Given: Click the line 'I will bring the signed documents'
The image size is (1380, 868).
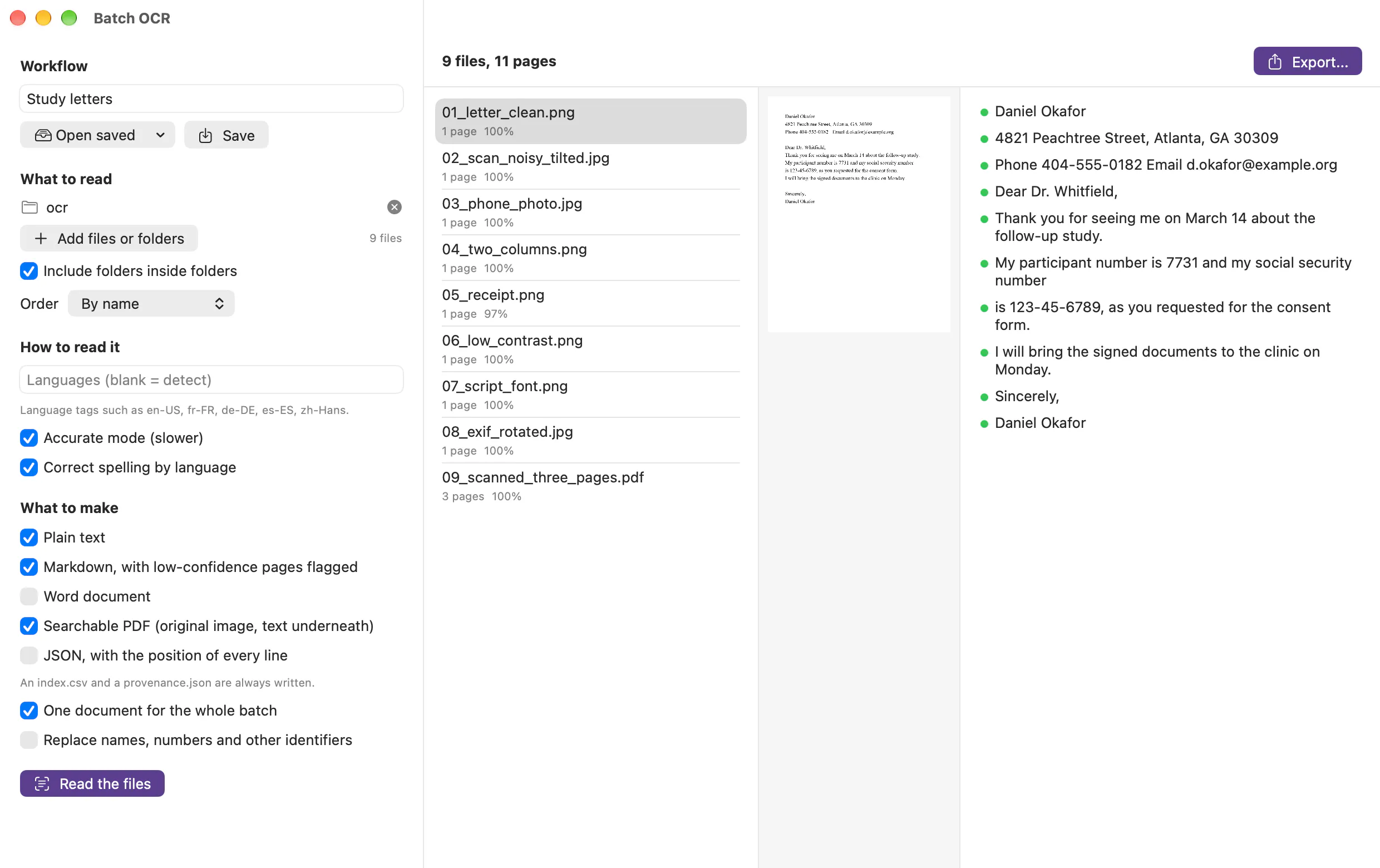Looking at the screenshot, I should tap(1157, 361).
